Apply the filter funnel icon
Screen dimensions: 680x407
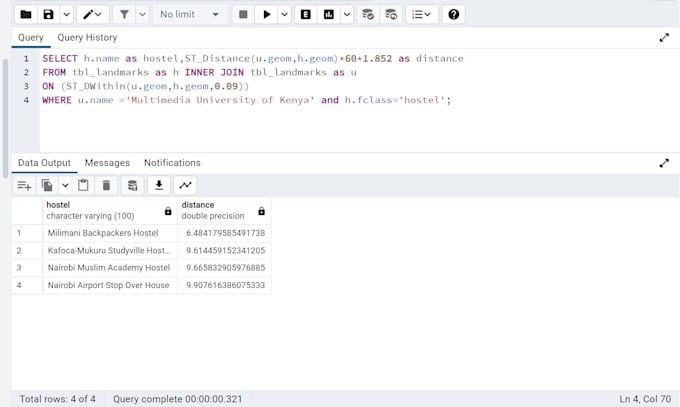(124, 14)
